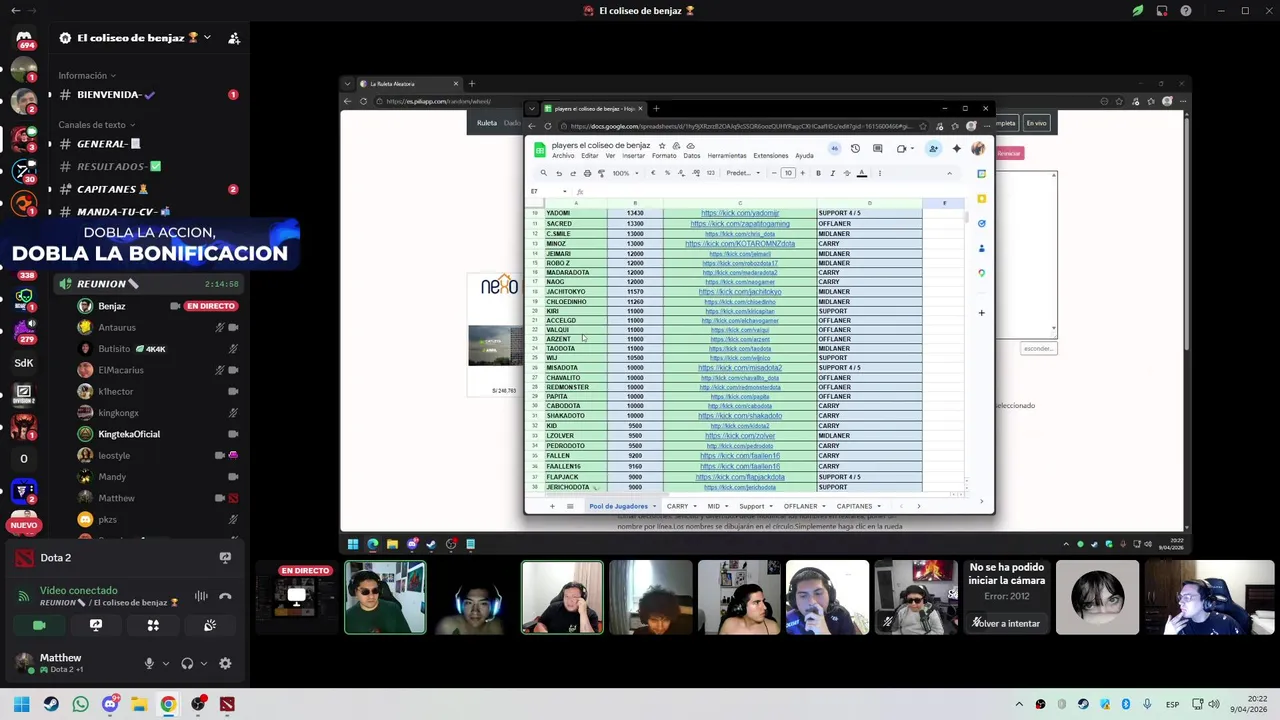Open the MANDA-TU-CV channel
Image resolution: width=1280 pixels, height=720 pixels.
148,211
